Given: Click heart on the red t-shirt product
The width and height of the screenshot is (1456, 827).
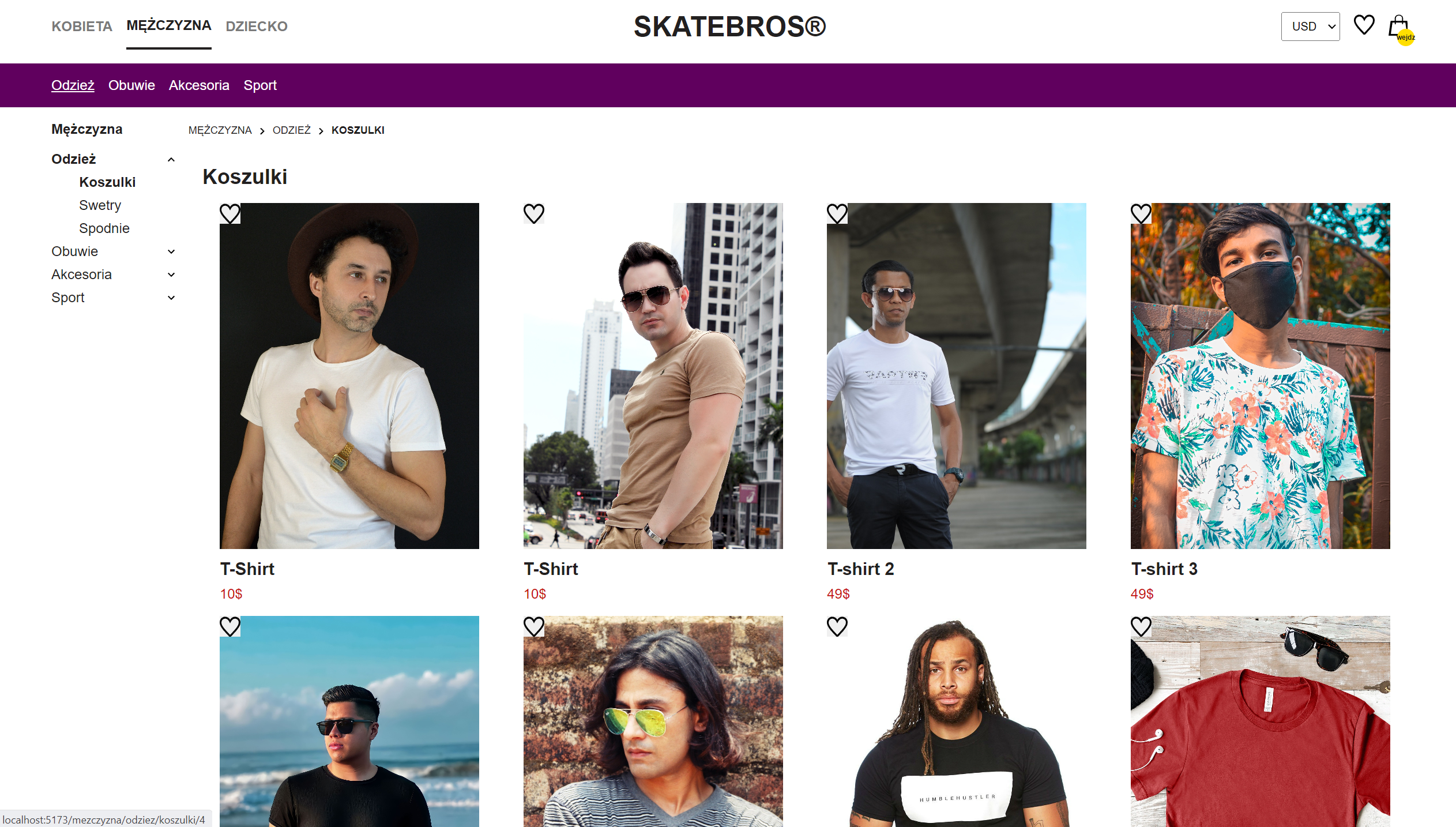Looking at the screenshot, I should tap(1141, 626).
